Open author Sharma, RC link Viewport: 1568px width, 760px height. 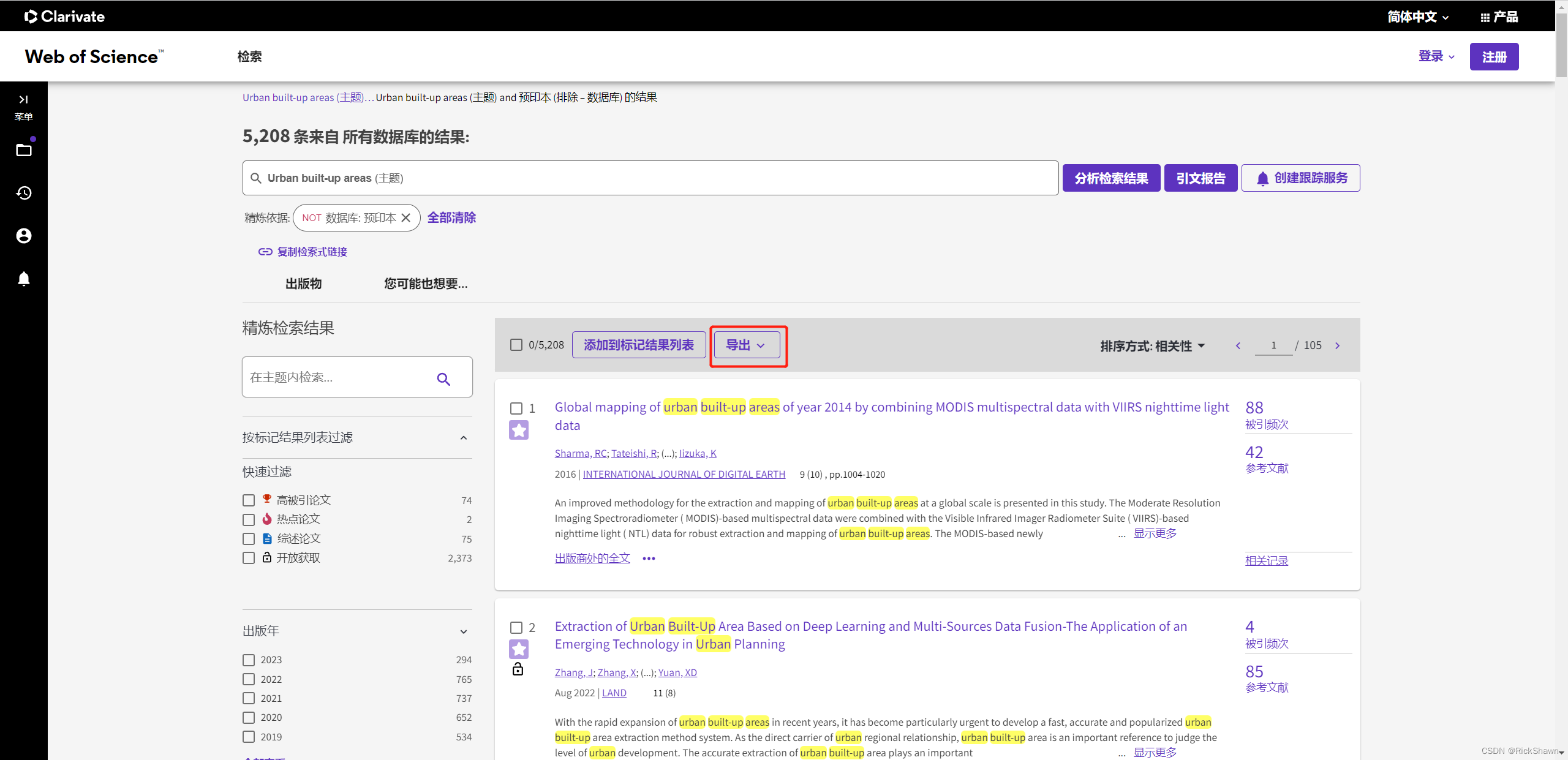coord(581,453)
